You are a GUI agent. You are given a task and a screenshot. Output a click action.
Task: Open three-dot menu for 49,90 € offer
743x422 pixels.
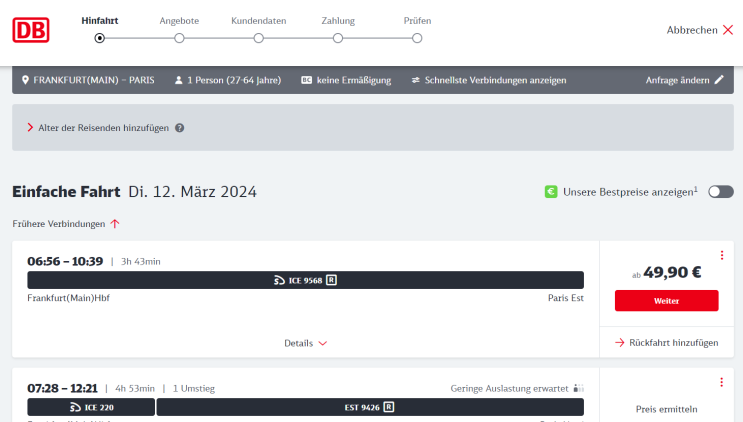point(722,255)
